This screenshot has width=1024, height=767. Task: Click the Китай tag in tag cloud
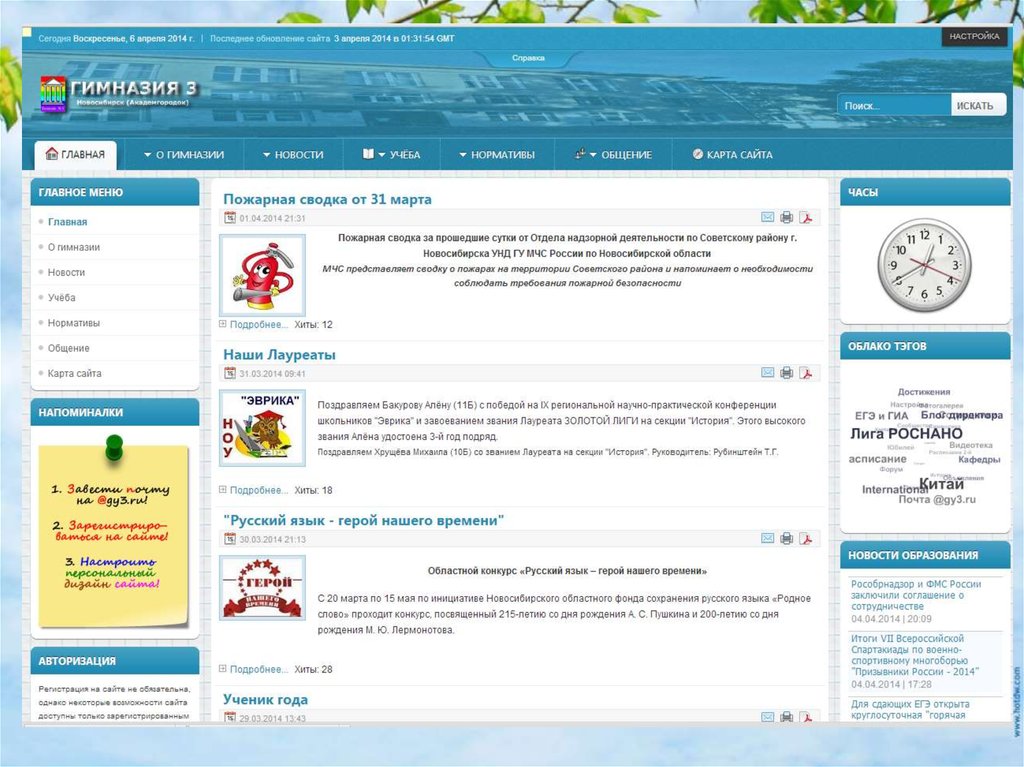(941, 484)
